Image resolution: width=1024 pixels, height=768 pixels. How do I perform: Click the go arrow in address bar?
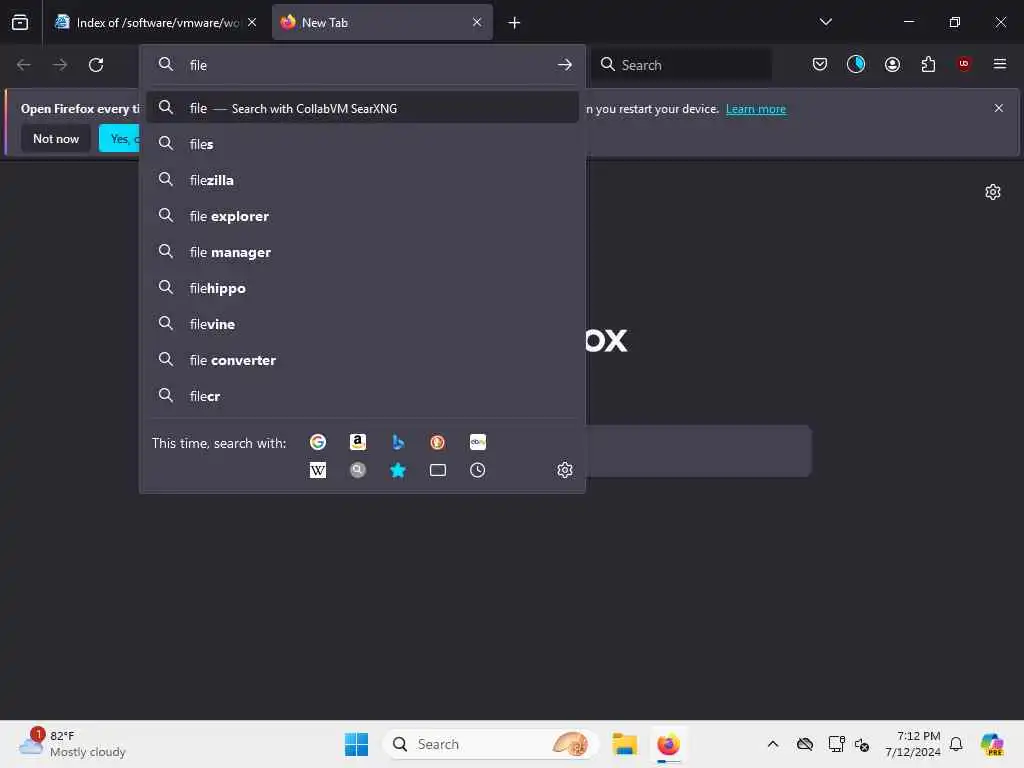click(x=565, y=65)
